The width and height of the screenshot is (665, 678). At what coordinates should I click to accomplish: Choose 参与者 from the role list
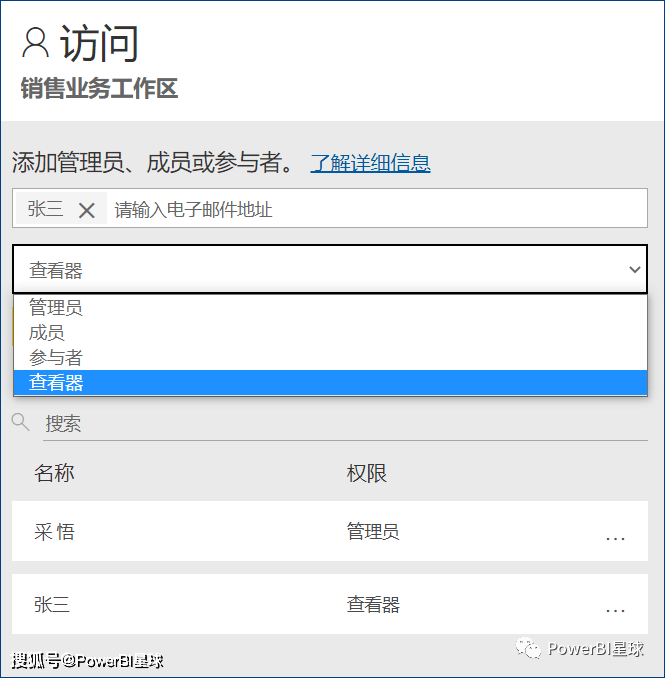click(330, 358)
